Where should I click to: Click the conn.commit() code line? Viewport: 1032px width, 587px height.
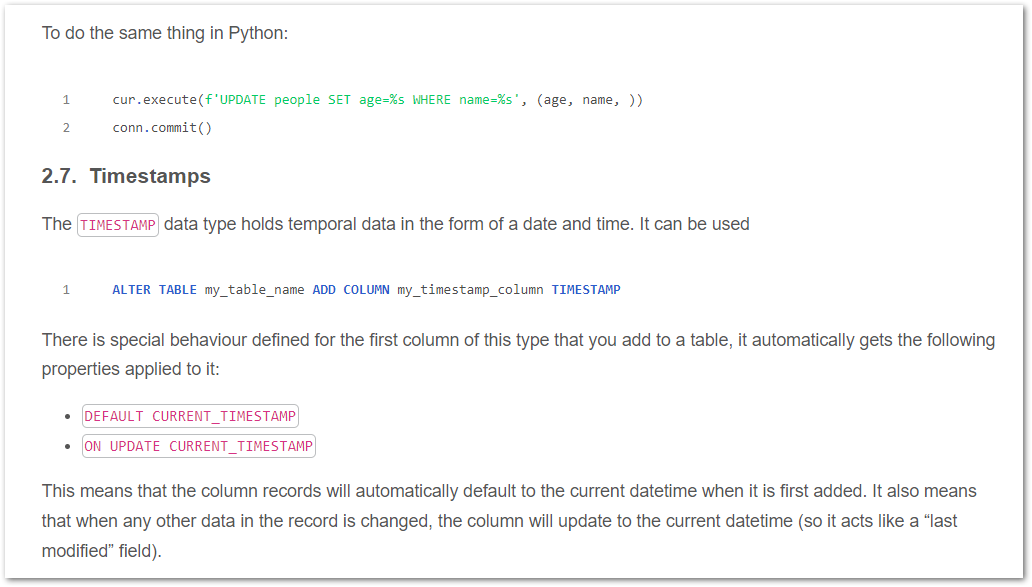point(162,127)
